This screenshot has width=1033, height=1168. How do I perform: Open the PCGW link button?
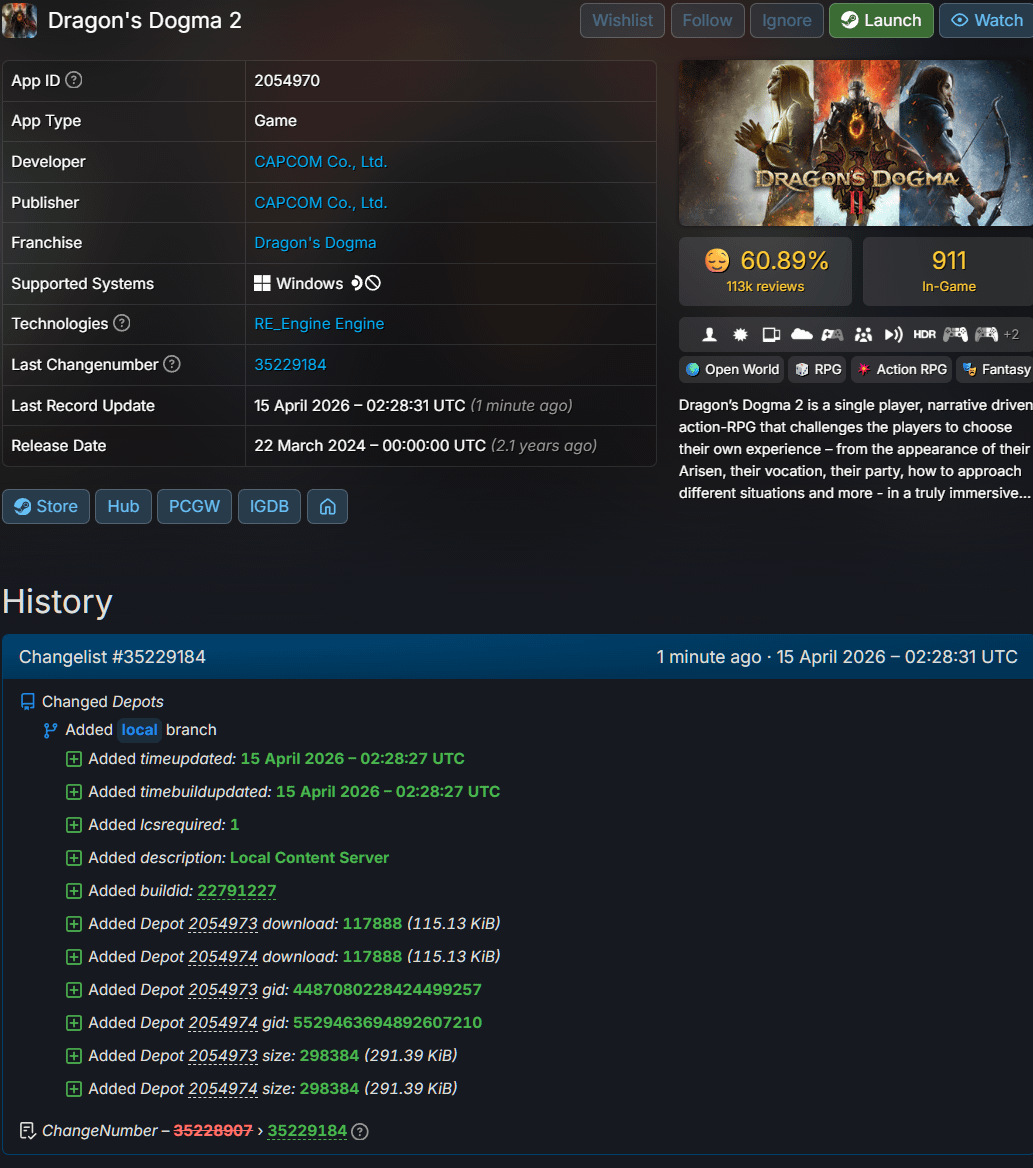tap(194, 507)
